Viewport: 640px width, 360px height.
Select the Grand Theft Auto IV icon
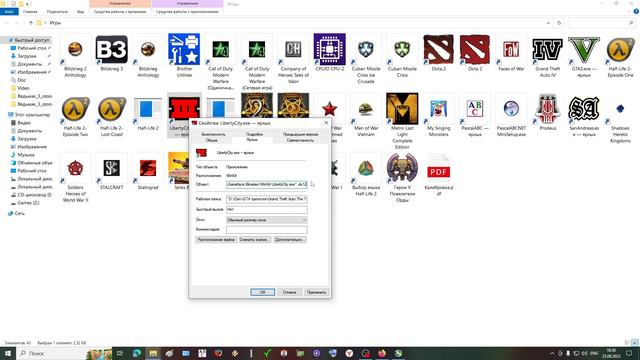(547, 49)
